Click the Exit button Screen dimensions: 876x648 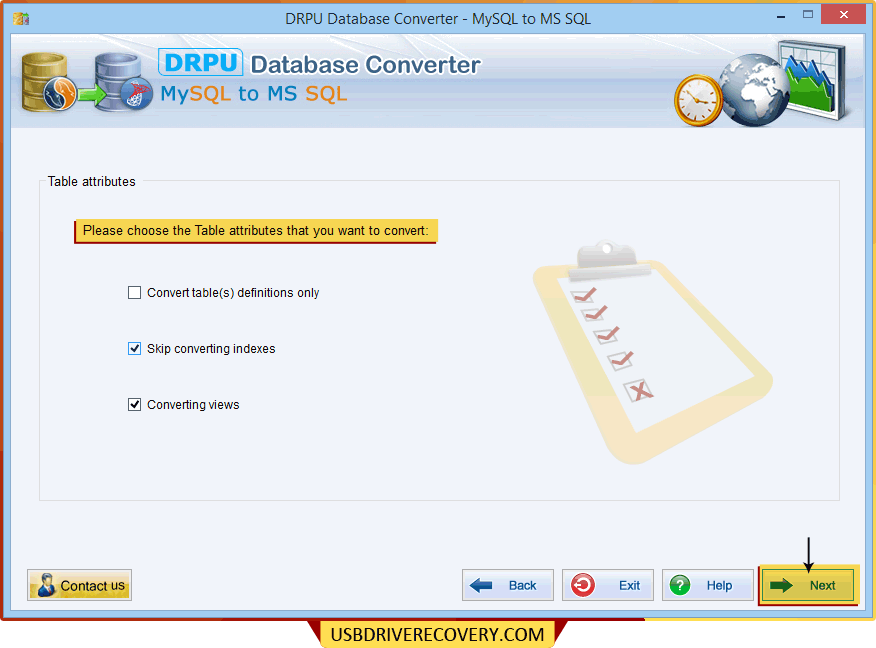click(x=607, y=585)
